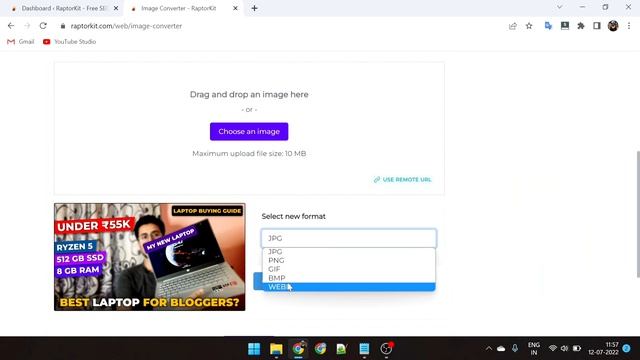The image size is (640, 360).
Task: Click the address bar URL
Action: point(126,26)
